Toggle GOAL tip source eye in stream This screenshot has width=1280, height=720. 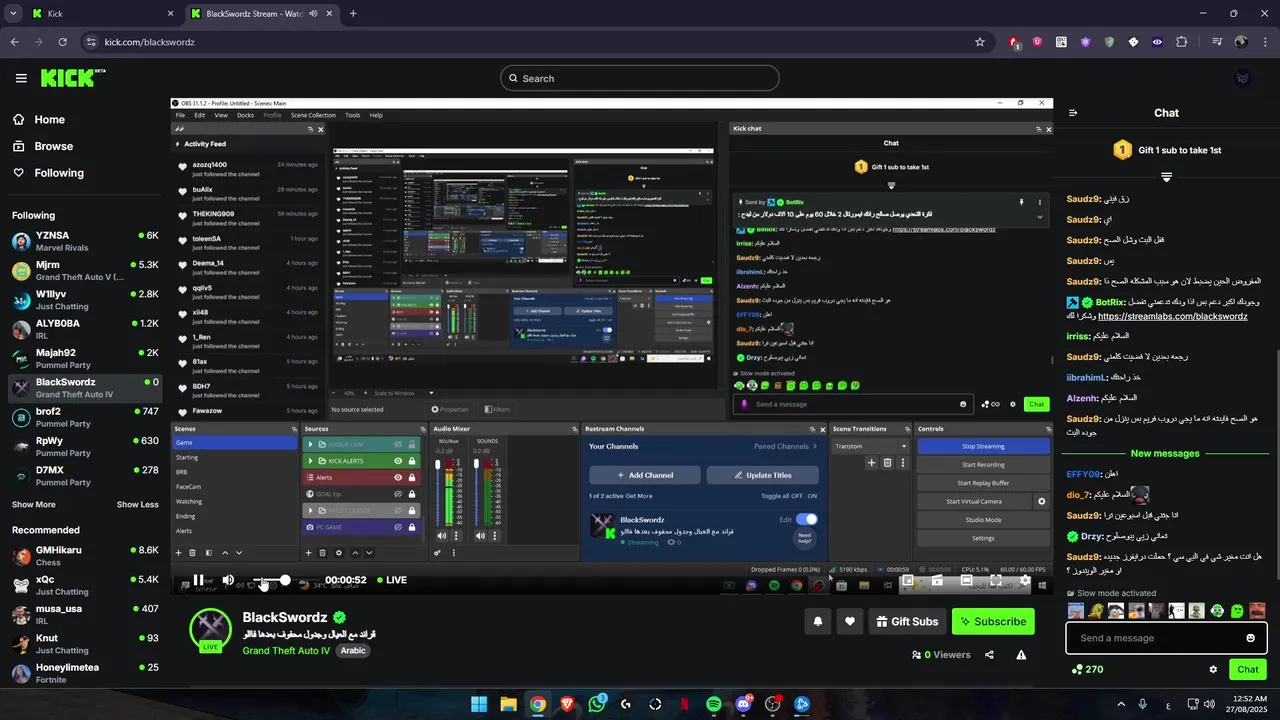point(398,494)
